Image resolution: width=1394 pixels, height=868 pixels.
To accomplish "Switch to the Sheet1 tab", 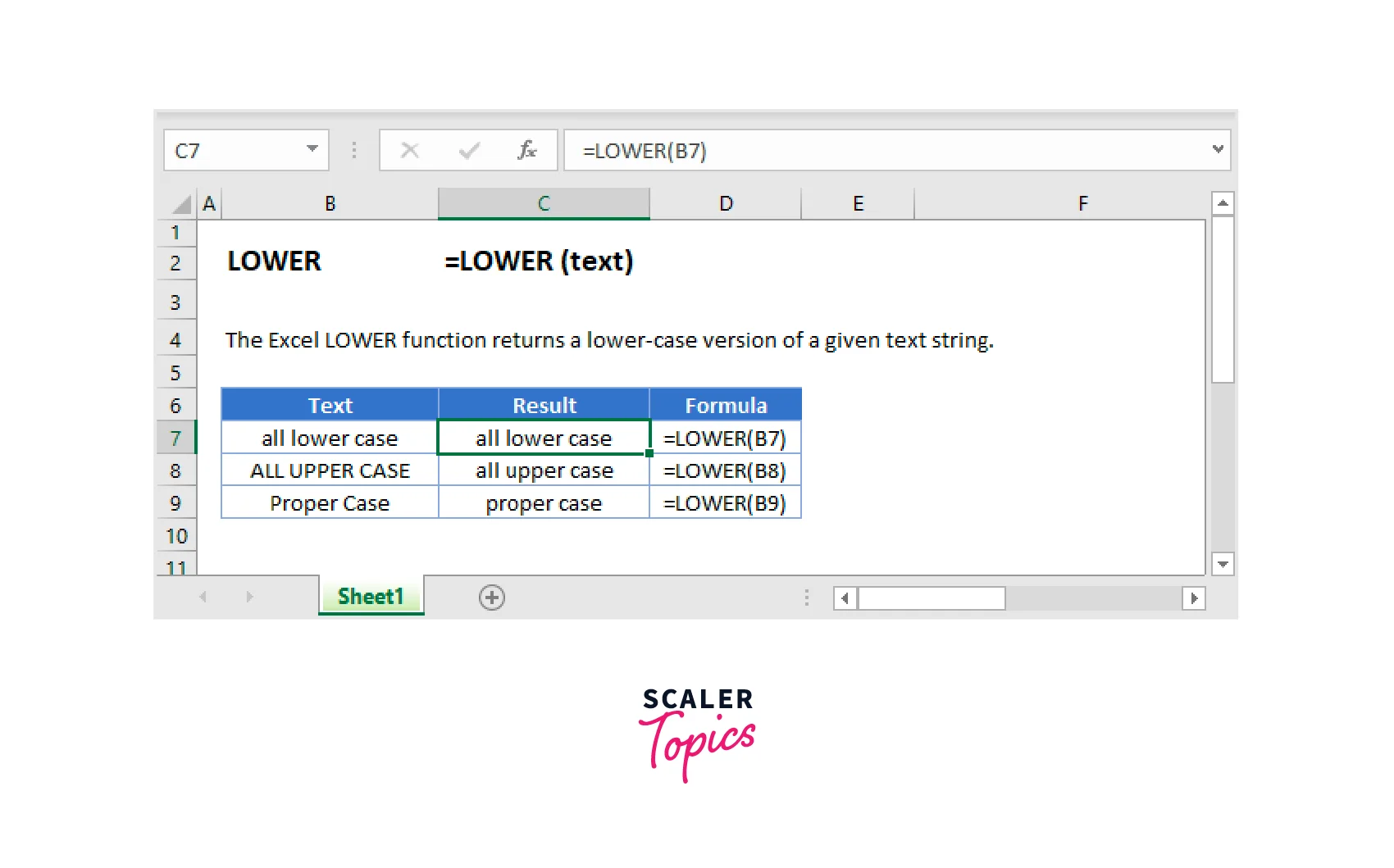I will coord(371,597).
